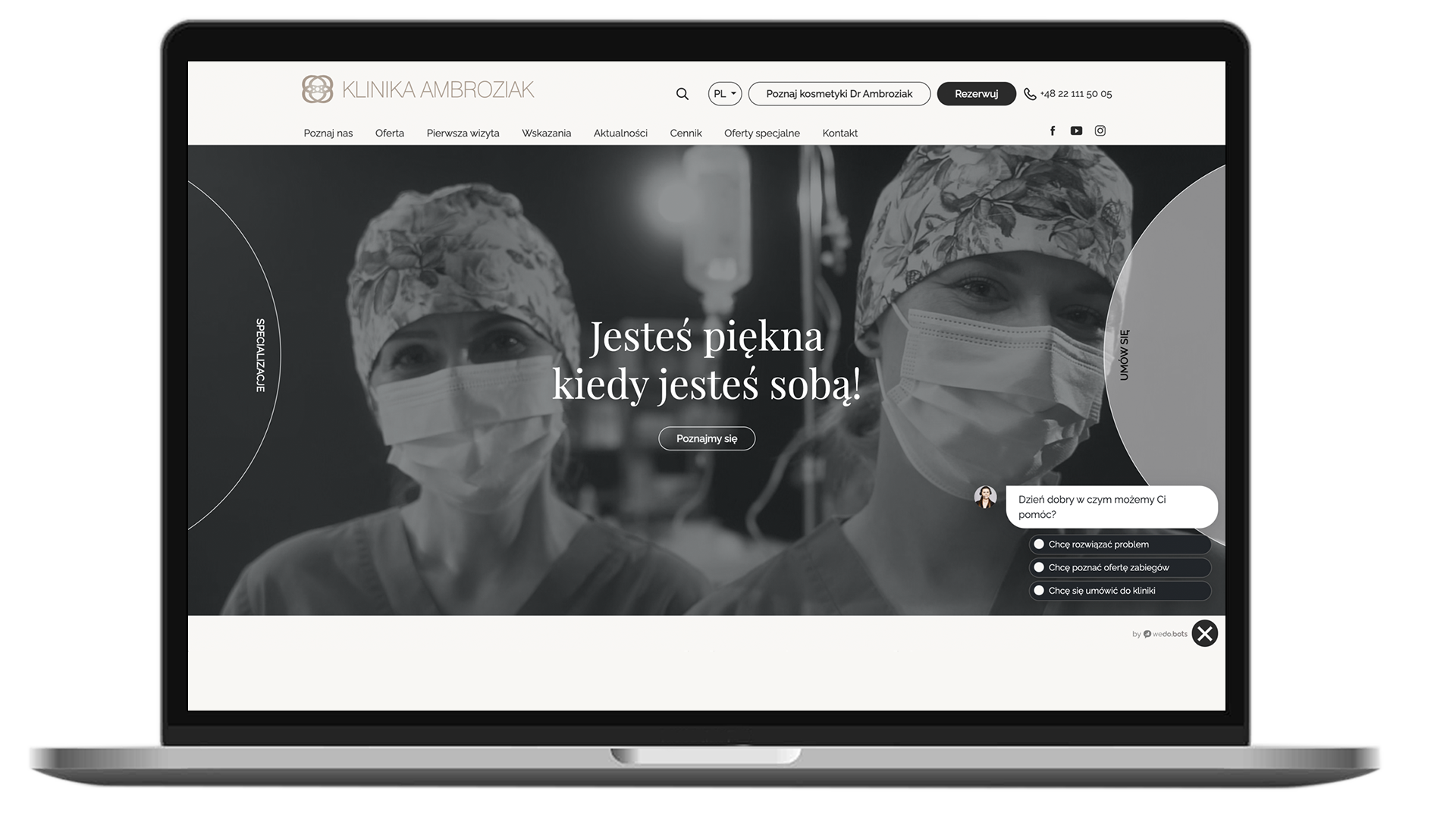Image resolution: width=1456 pixels, height=819 pixels.
Task: Expand the PL language dropdown
Action: (725, 94)
